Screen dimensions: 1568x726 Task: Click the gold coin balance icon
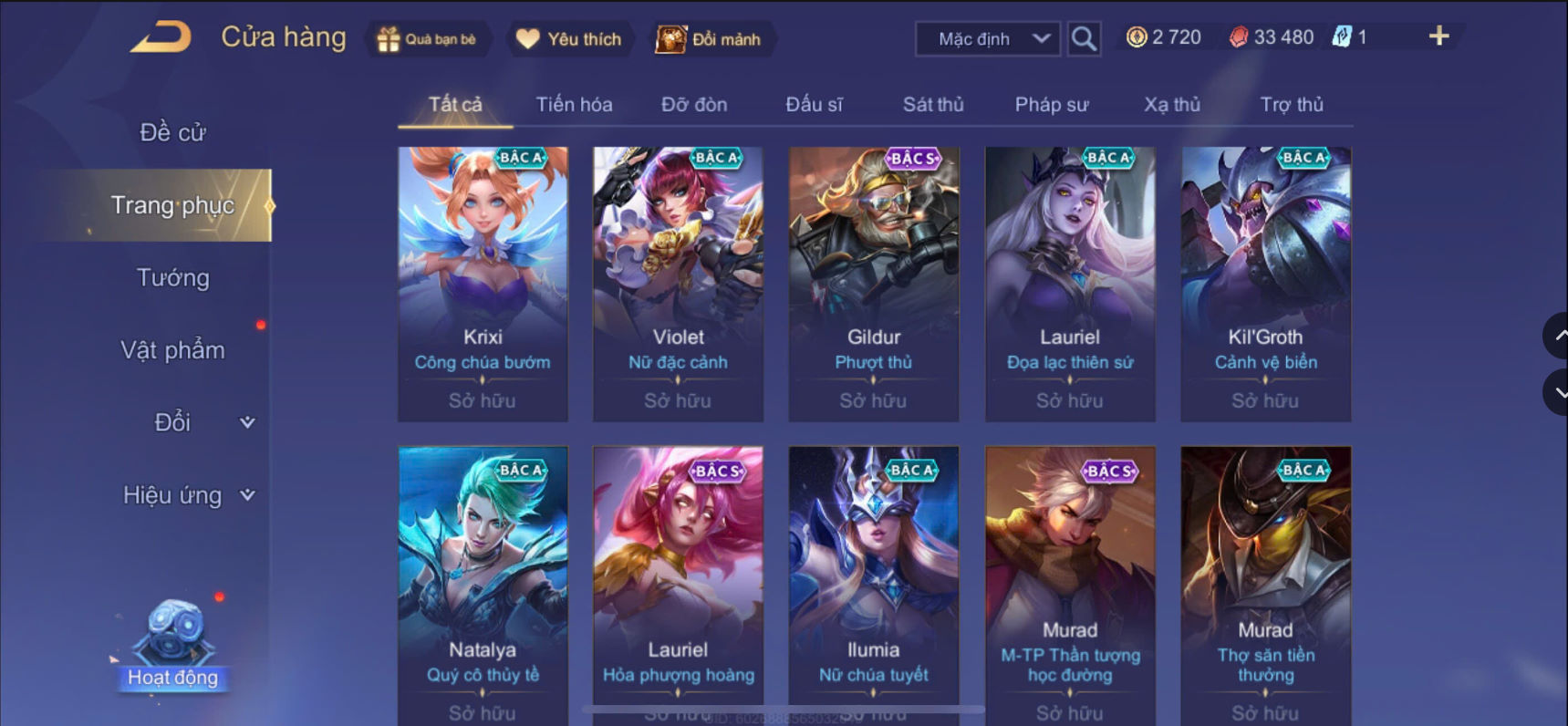pyautogui.click(x=1137, y=37)
